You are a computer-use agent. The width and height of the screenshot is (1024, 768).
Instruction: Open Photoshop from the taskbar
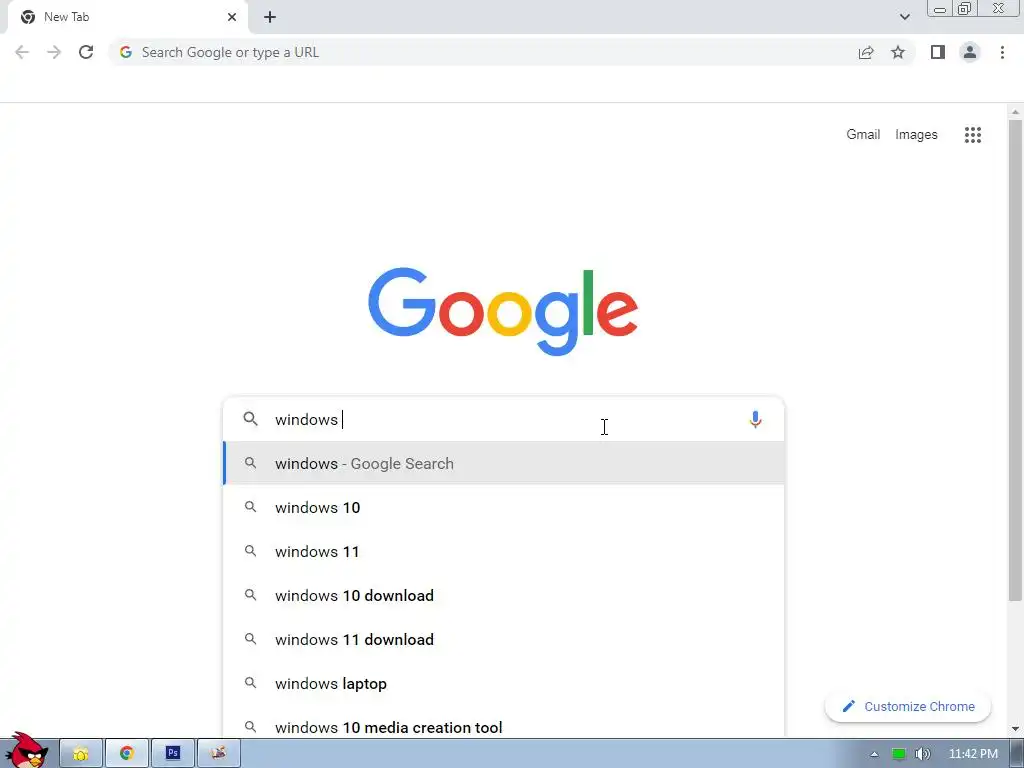[173, 754]
